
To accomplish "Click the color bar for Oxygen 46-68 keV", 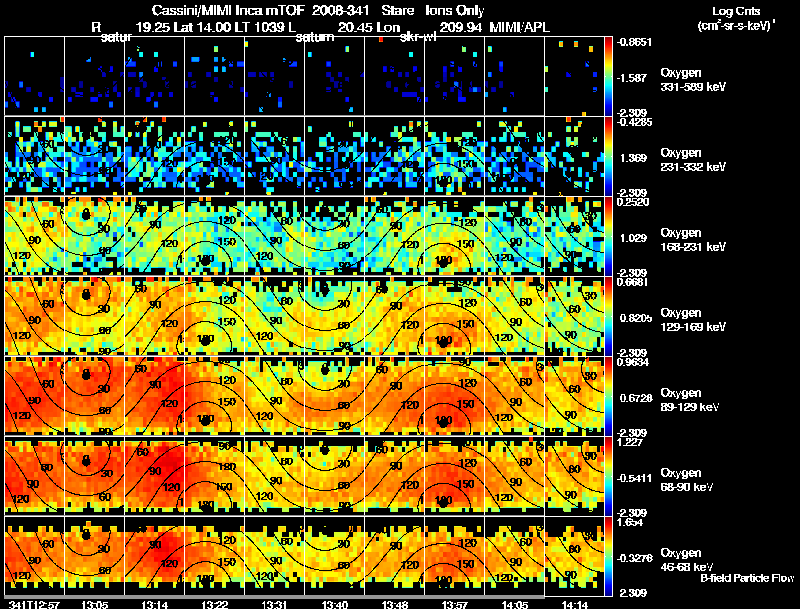I will [x=608, y=557].
